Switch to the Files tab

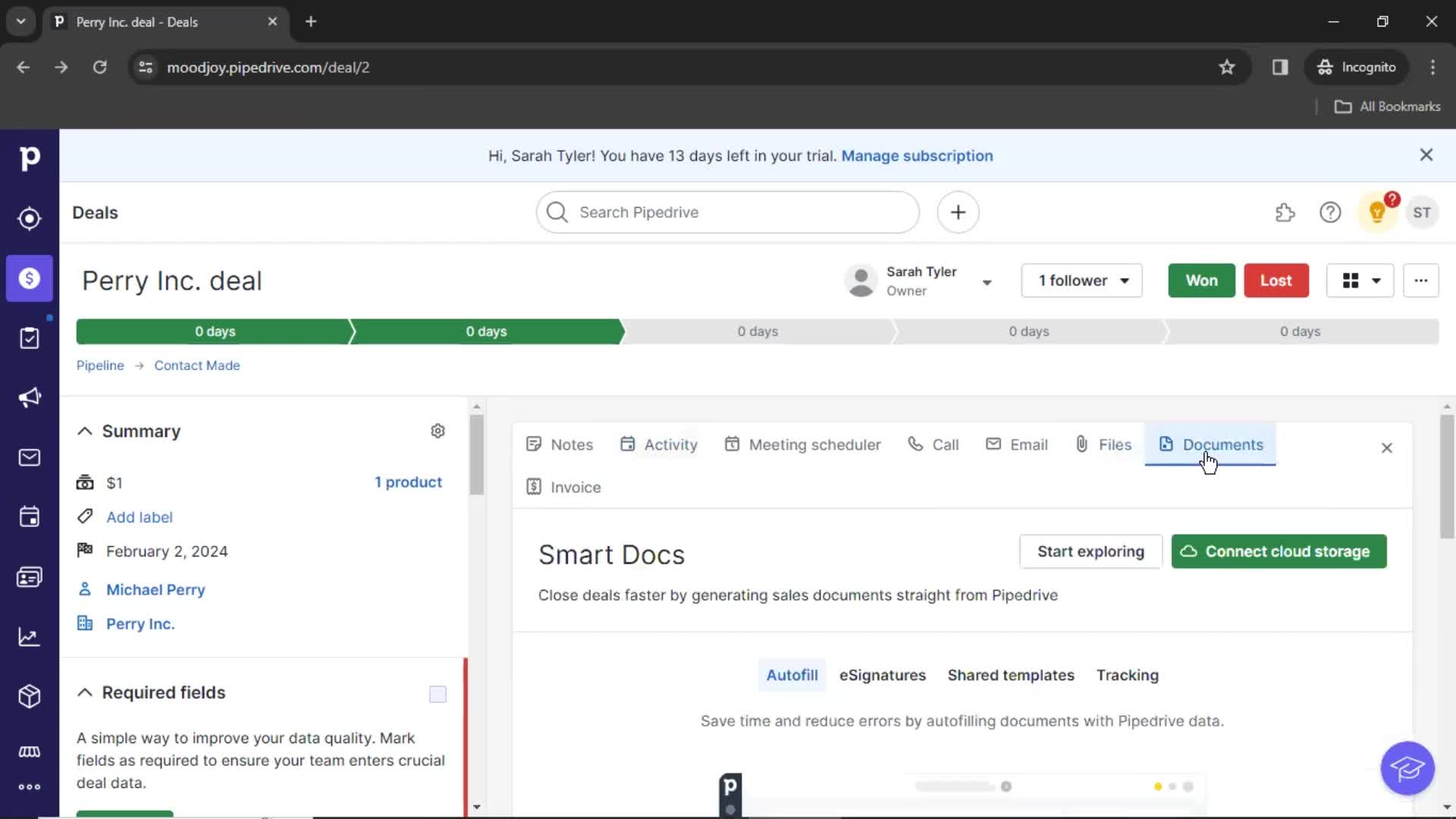click(1103, 444)
